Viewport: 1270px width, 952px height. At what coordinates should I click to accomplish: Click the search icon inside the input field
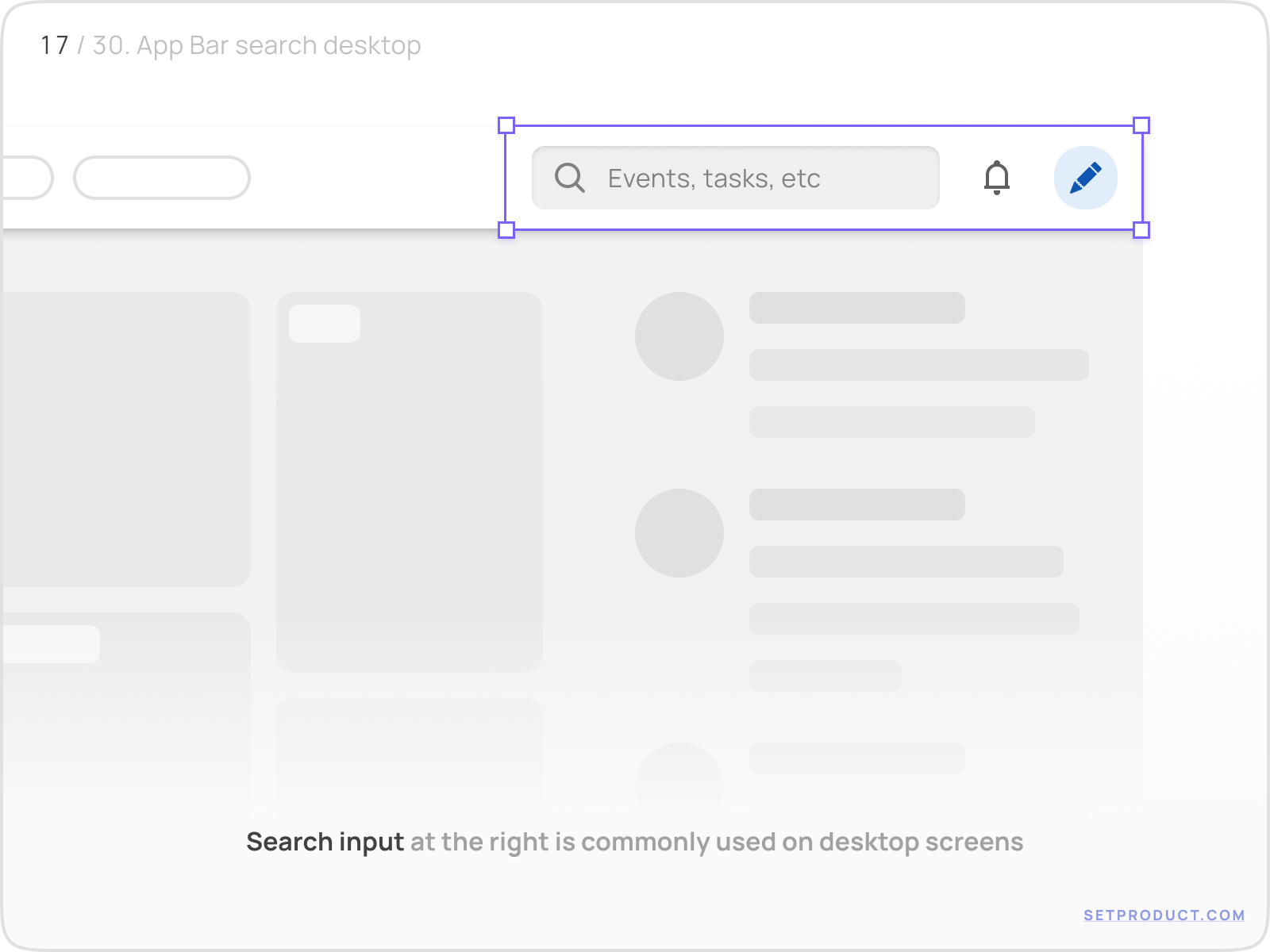click(568, 178)
